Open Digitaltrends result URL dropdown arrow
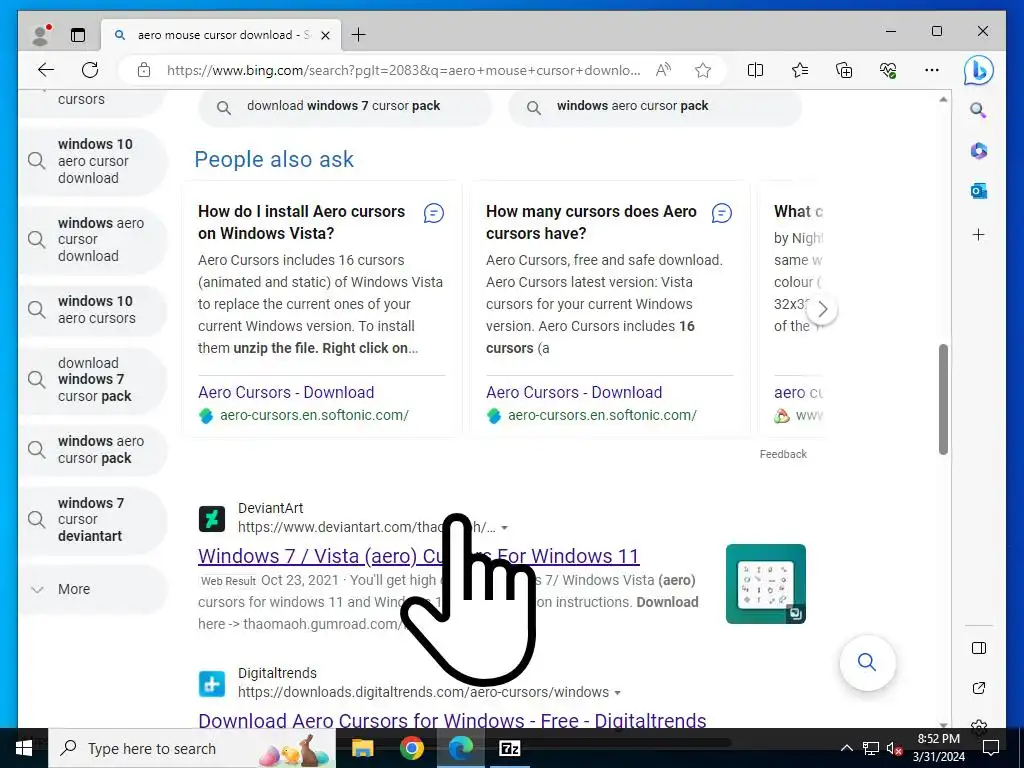The width and height of the screenshot is (1024, 768). (x=618, y=692)
